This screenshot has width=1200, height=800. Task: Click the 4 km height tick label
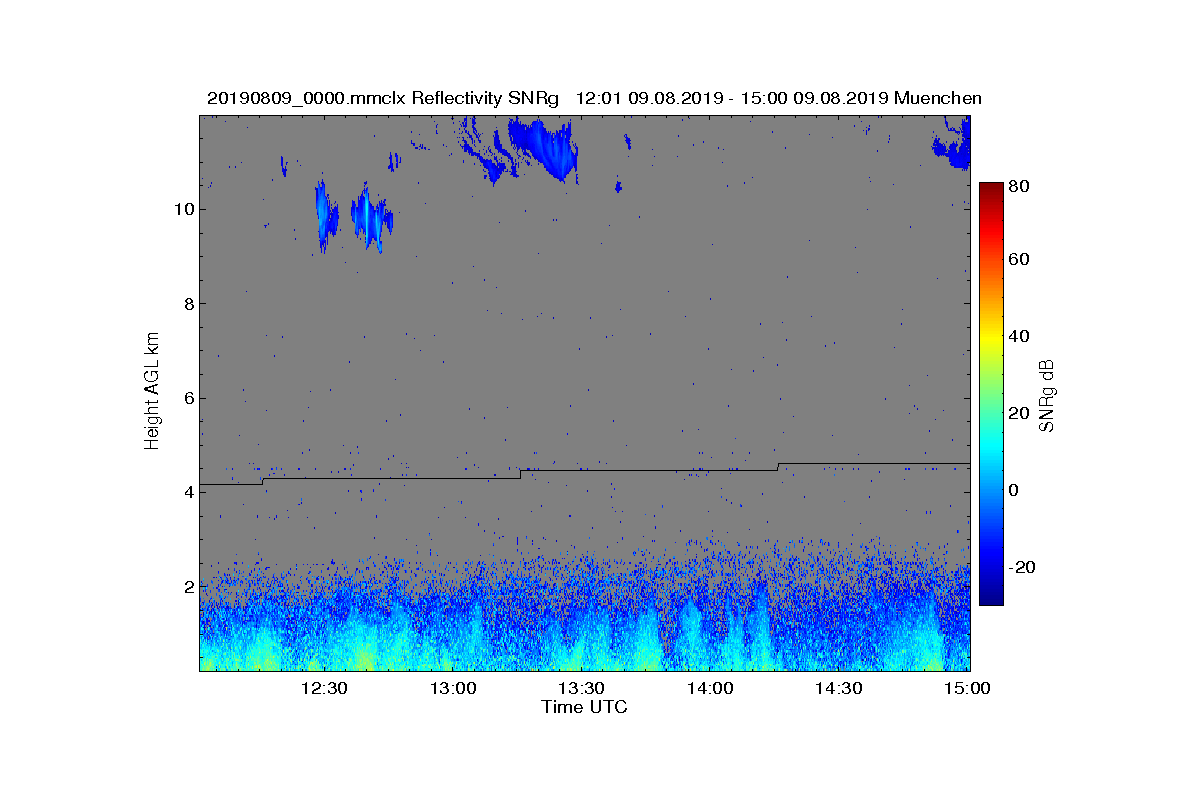(188, 492)
